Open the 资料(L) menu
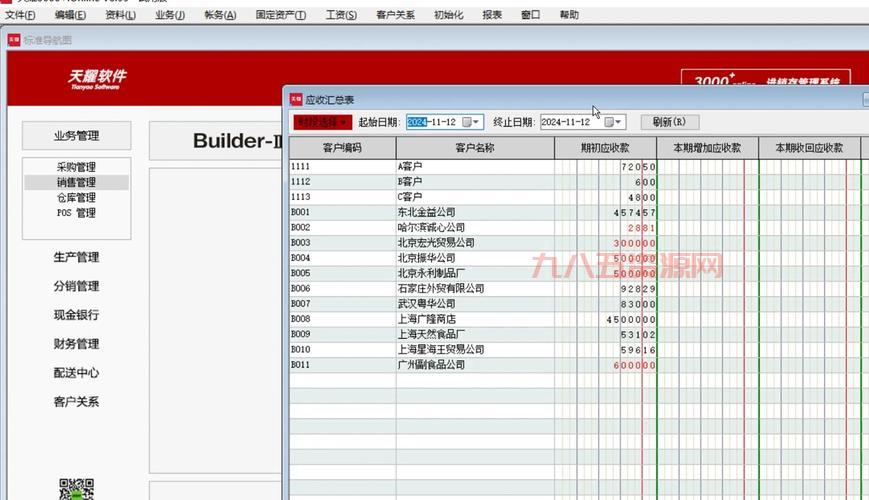The width and height of the screenshot is (869, 500). click(x=120, y=15)
